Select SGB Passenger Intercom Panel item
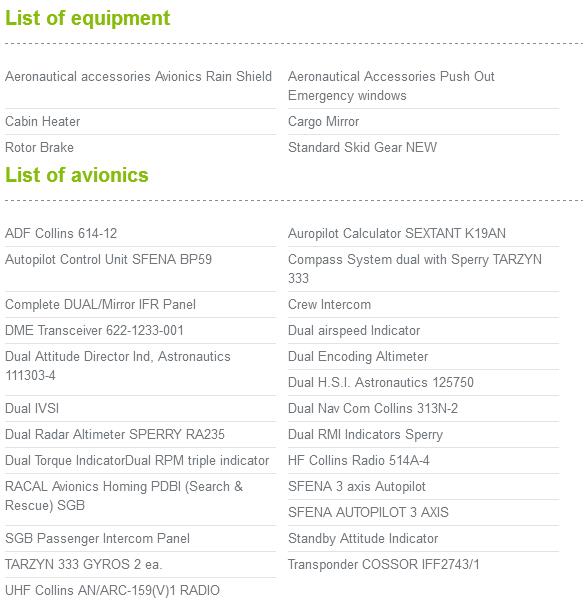 [x=97, y=538]
